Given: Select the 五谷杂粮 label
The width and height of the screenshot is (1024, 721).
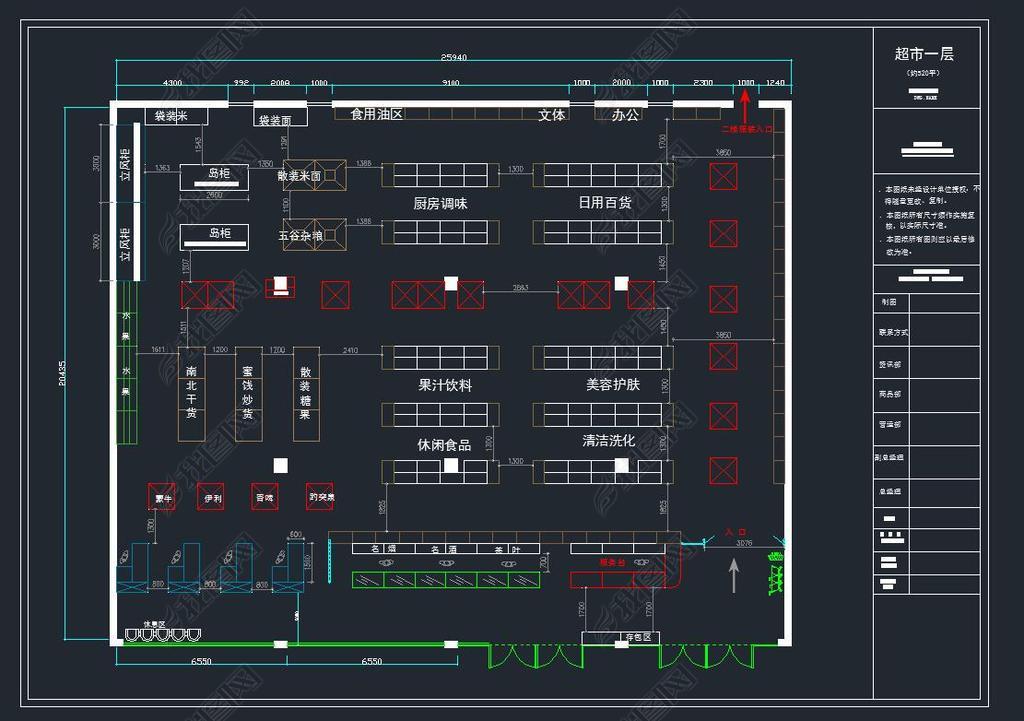Looking at the screenshot, I should [x=300, y=235].
